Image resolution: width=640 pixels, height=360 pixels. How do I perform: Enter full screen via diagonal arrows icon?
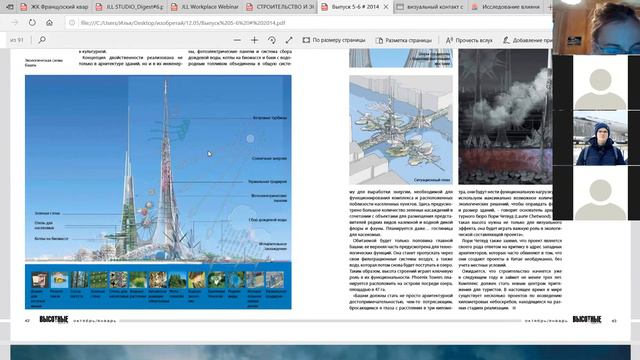(289, 40)
